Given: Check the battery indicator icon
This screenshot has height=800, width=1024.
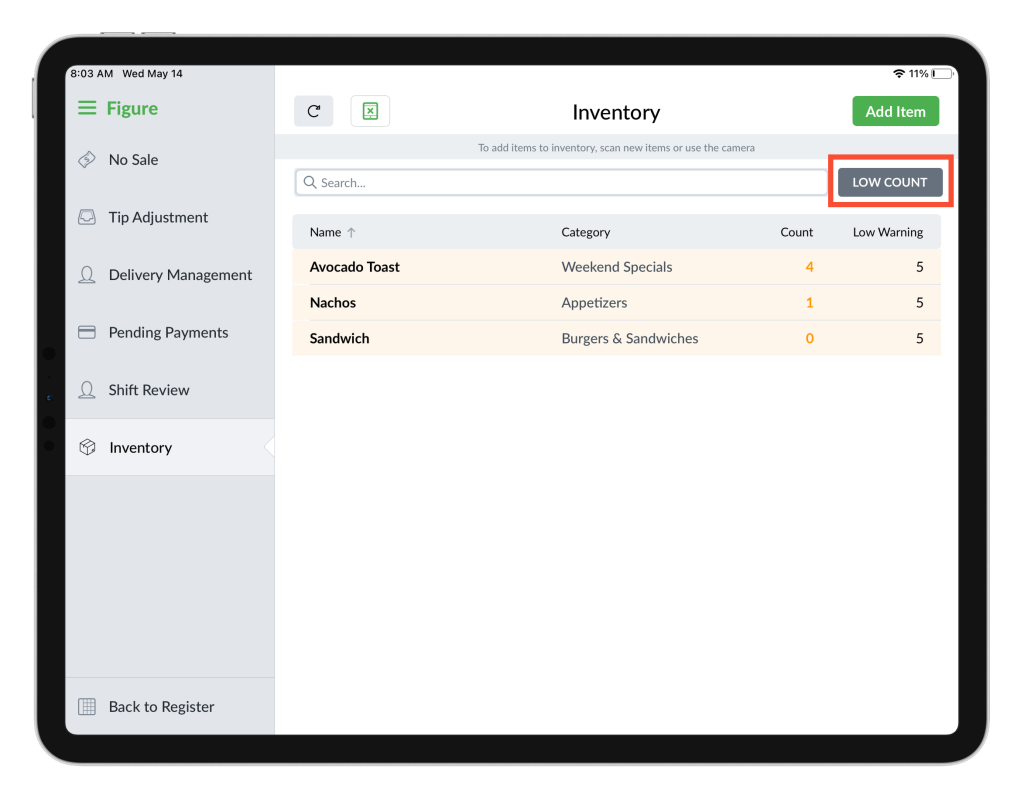Looking at the screenshot, I should tap(943, 74).
